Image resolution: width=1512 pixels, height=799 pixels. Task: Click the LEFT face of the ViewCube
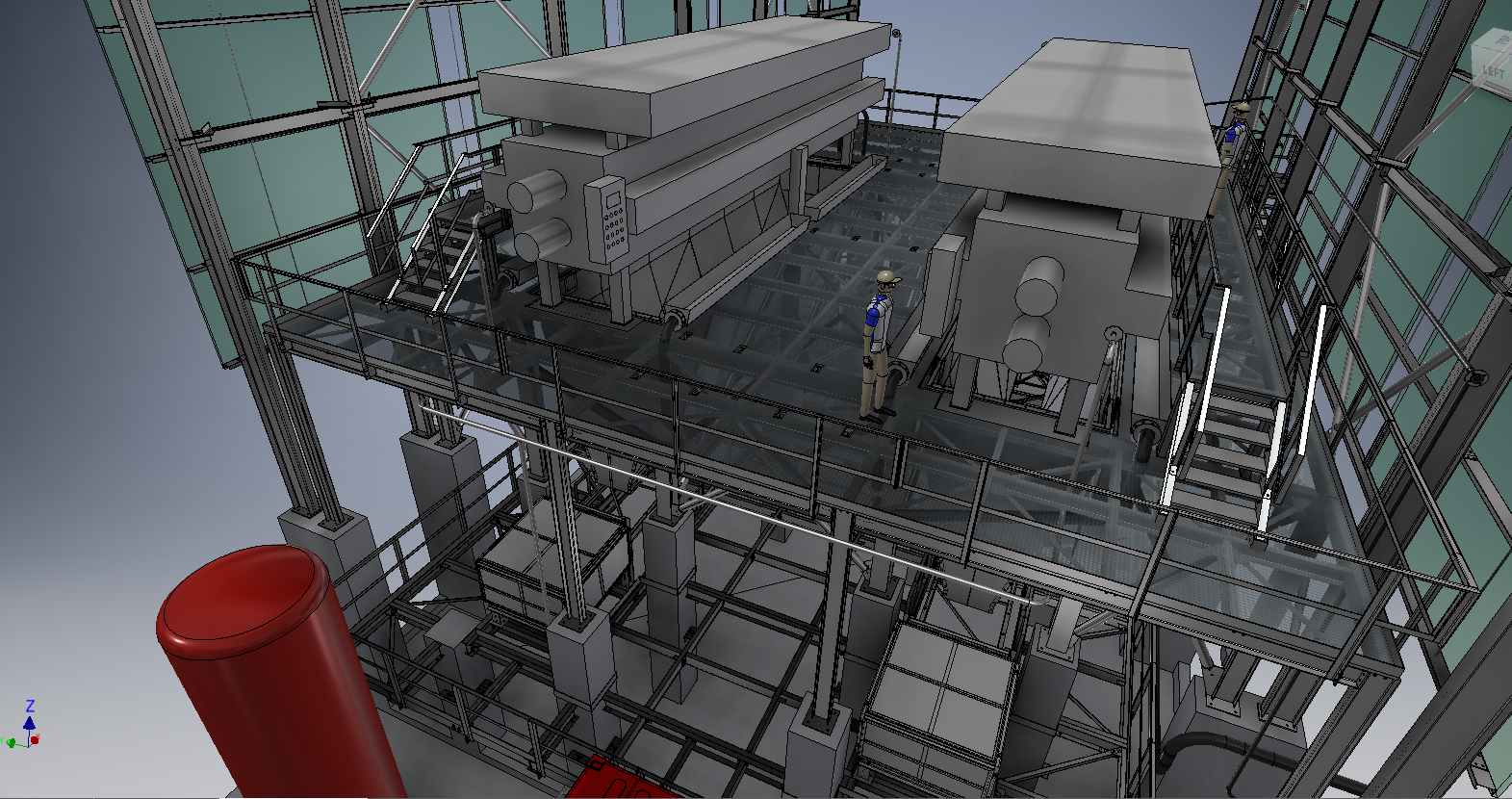click(1493, 73)
